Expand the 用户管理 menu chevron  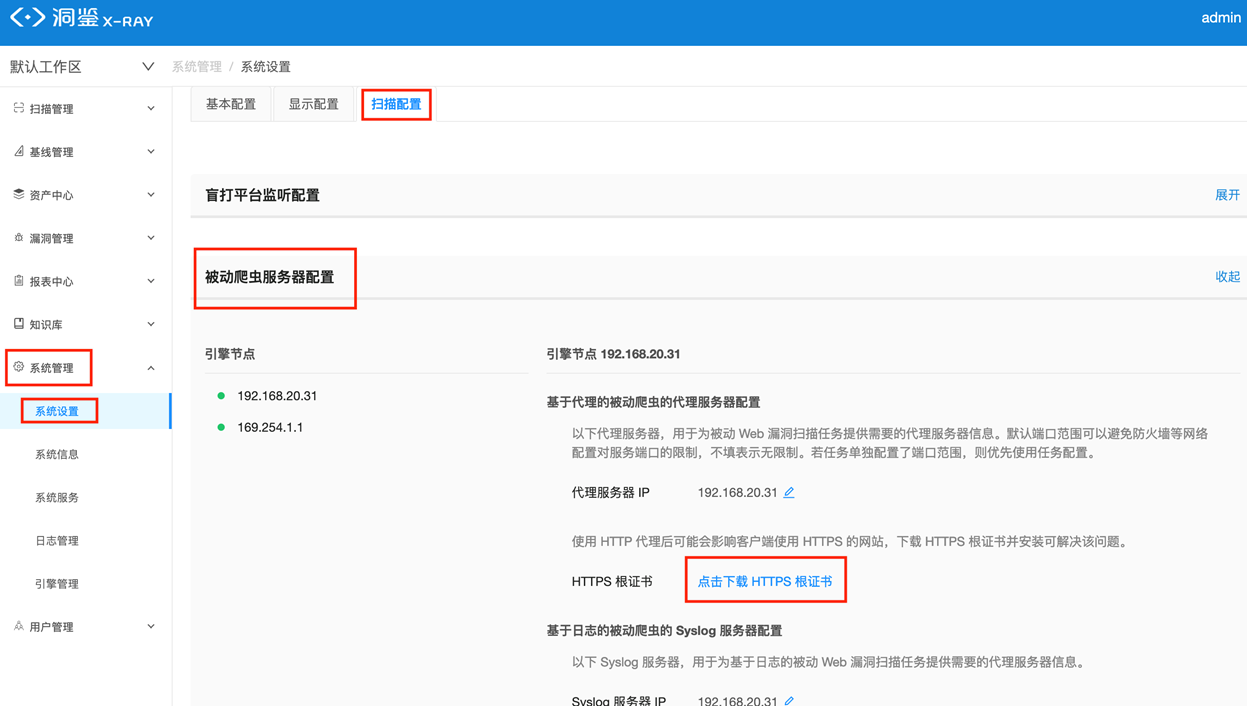pos(151,627)
